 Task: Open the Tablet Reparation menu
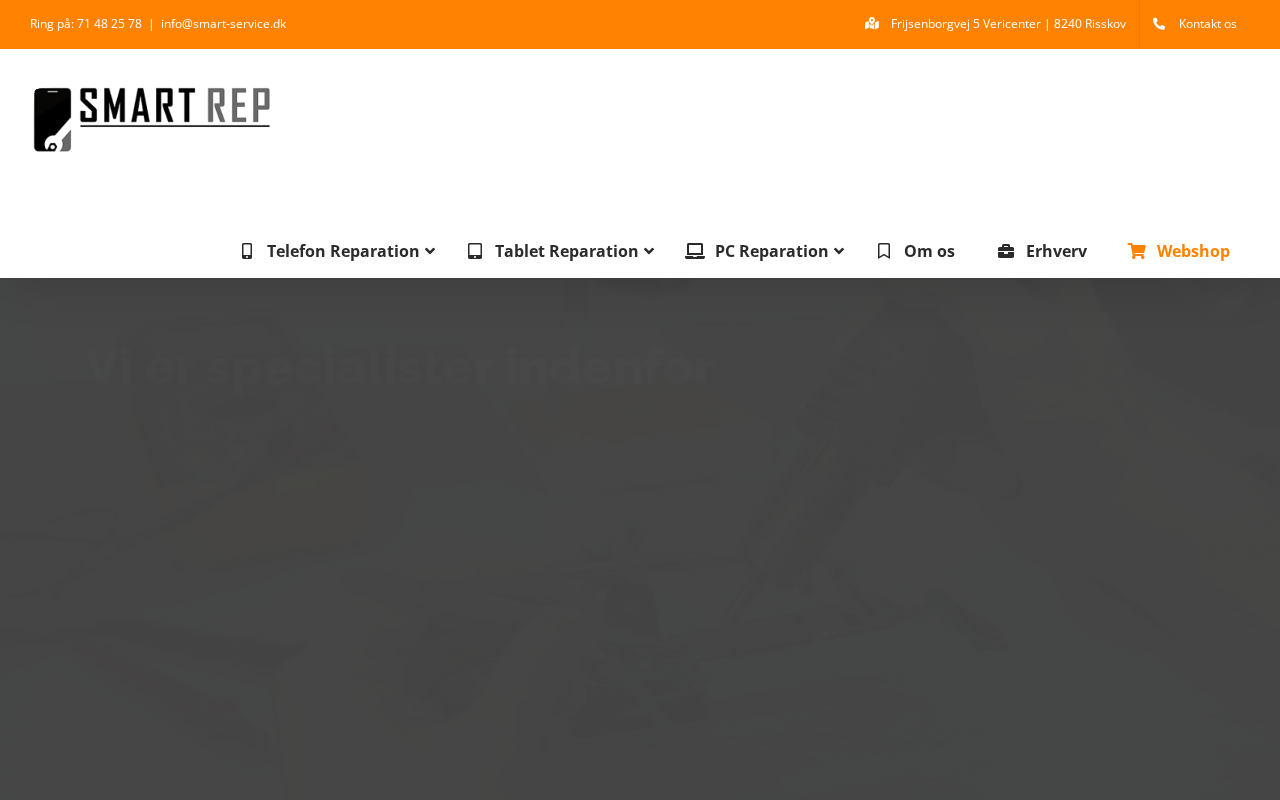click(x=566, y=251)
